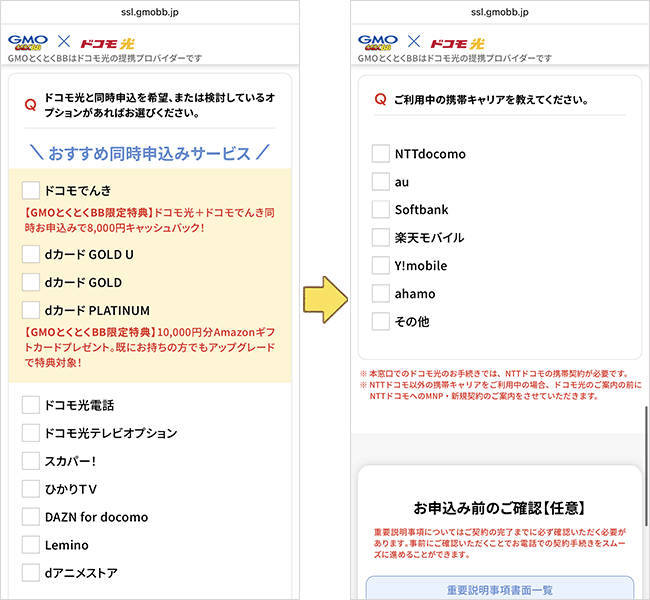Check the その他 carrier option
The width and height of the screenshot is (650, 600).
[x=381, y=321]
